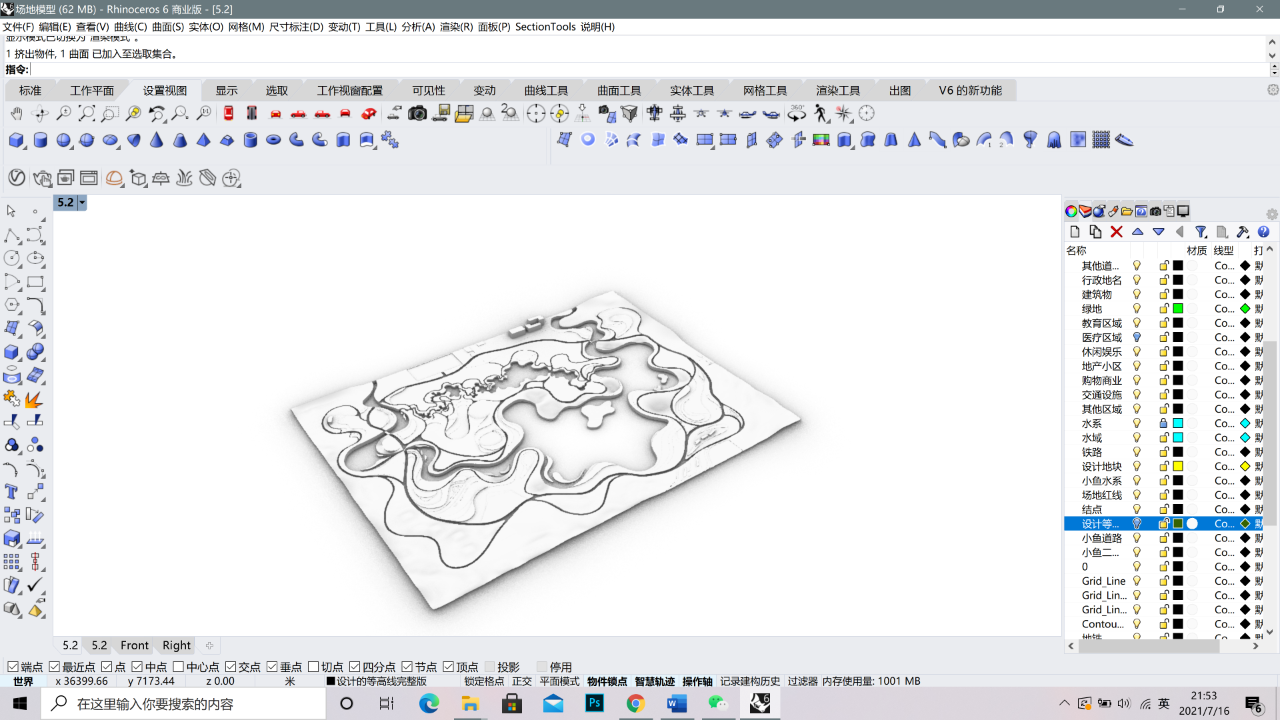Delete layer with red X icon

click(1117, 232)
